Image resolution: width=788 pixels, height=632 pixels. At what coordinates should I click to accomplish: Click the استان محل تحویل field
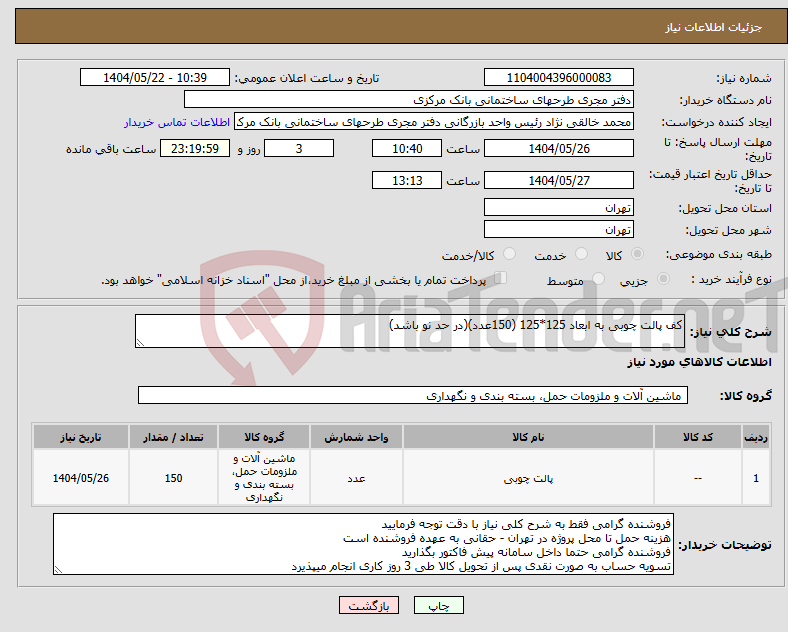click(x=558, y=207)
